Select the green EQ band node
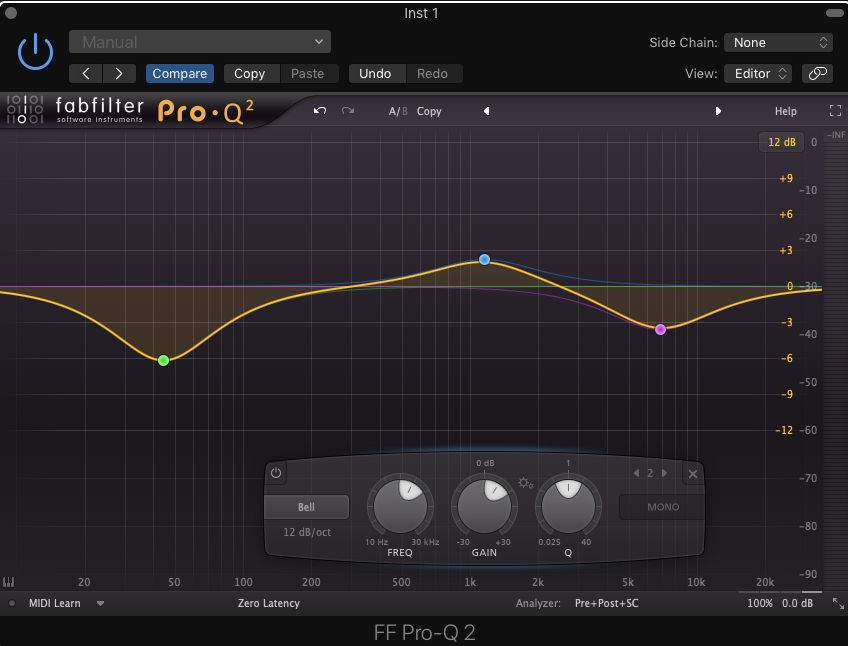848x646 pixels. pos(163,360)
